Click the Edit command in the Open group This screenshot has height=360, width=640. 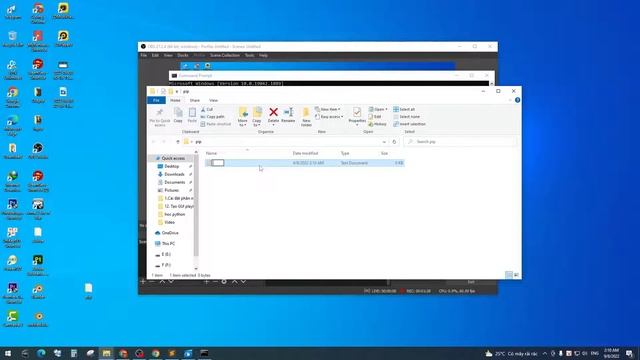[375, 117]
